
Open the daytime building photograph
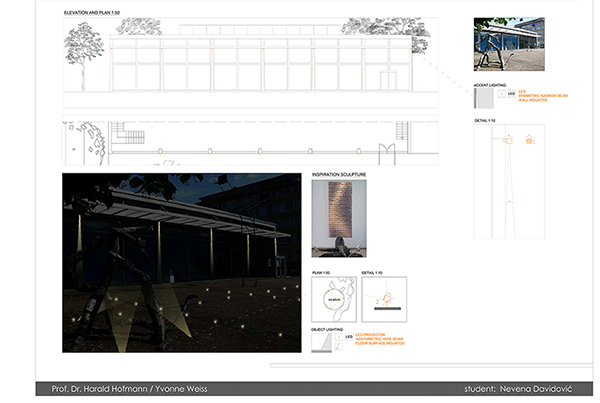509,45
